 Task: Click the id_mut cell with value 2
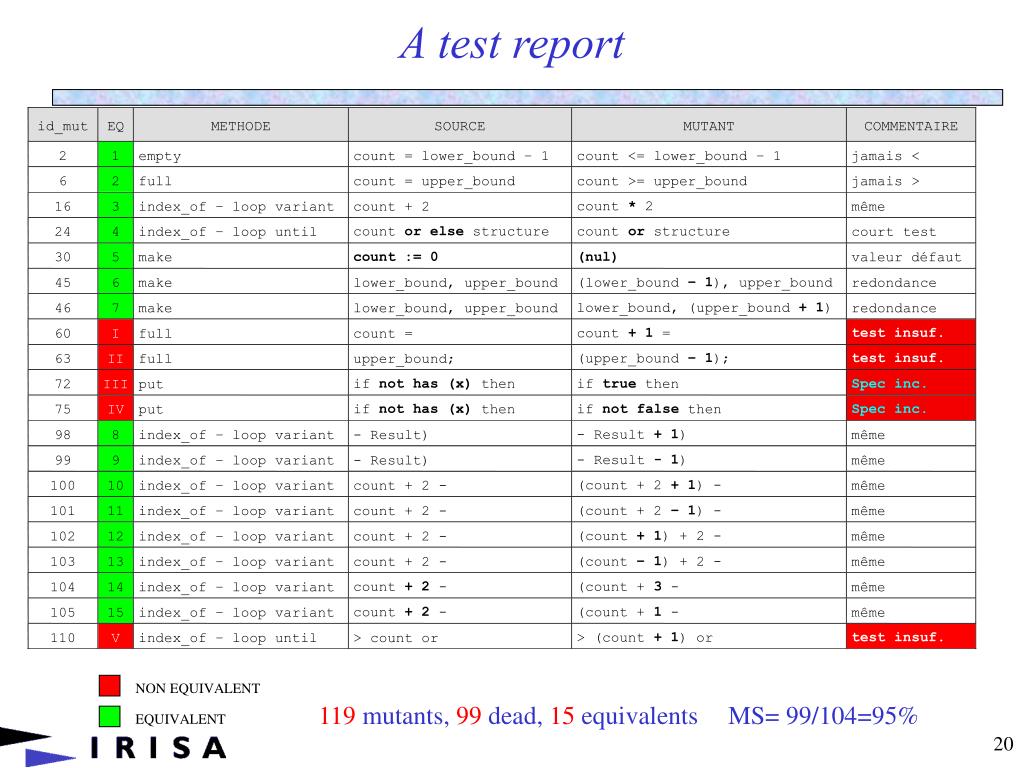tap(63, 155)
